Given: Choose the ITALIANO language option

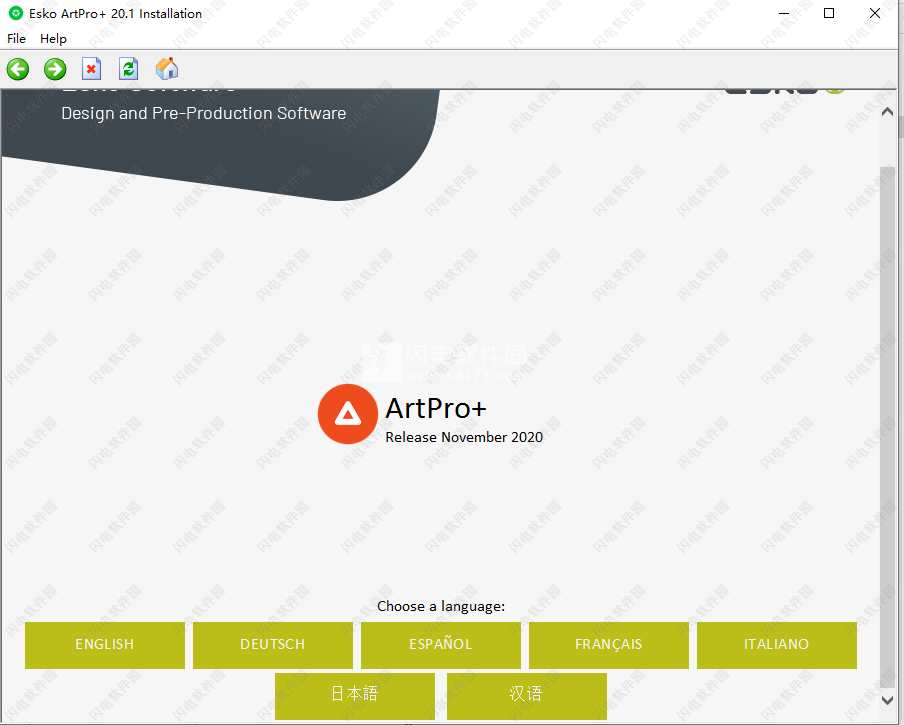Looking at the screenshot, I should point(777,645).
